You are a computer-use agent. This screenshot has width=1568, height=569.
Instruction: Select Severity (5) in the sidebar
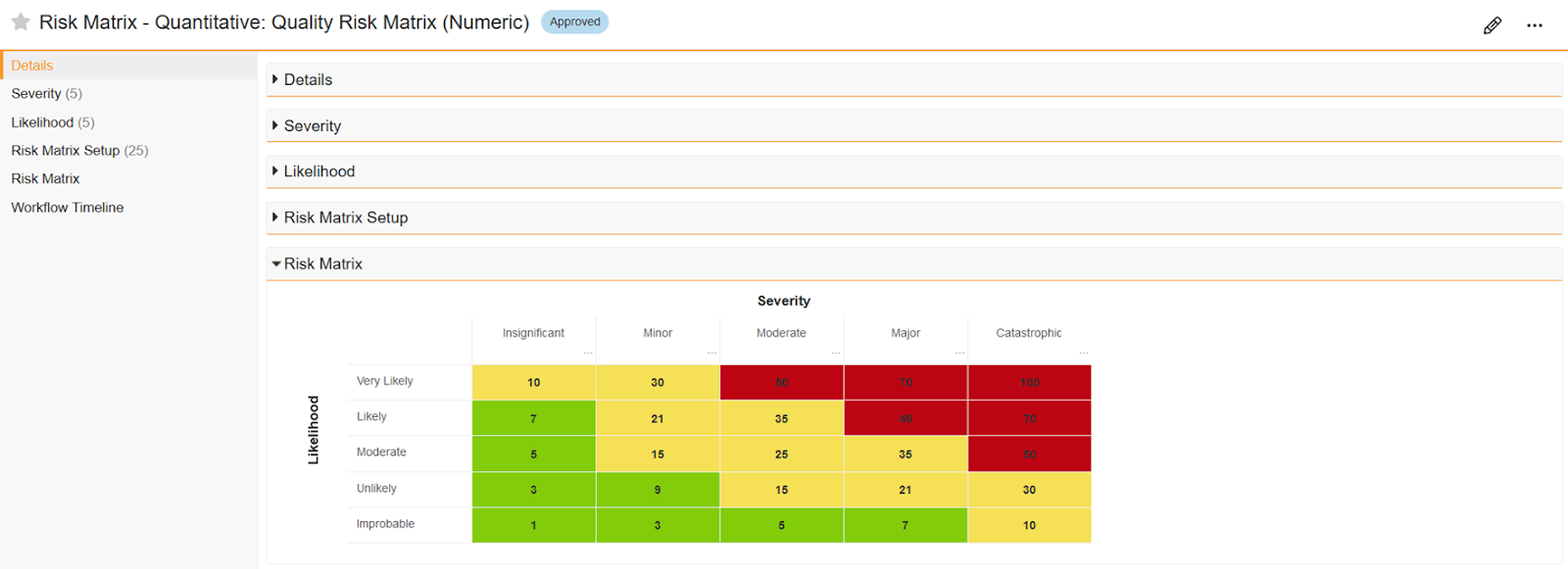click(x=46, y=94)
